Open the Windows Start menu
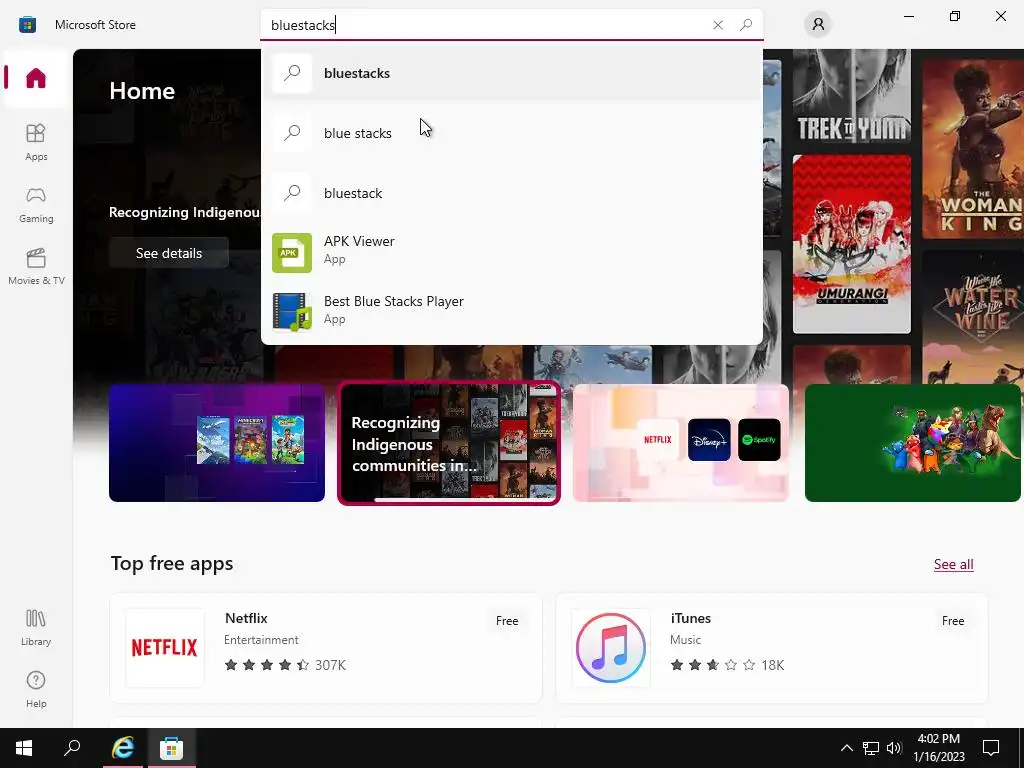The width and height of the screenshot is (1024, 768). 24,748
